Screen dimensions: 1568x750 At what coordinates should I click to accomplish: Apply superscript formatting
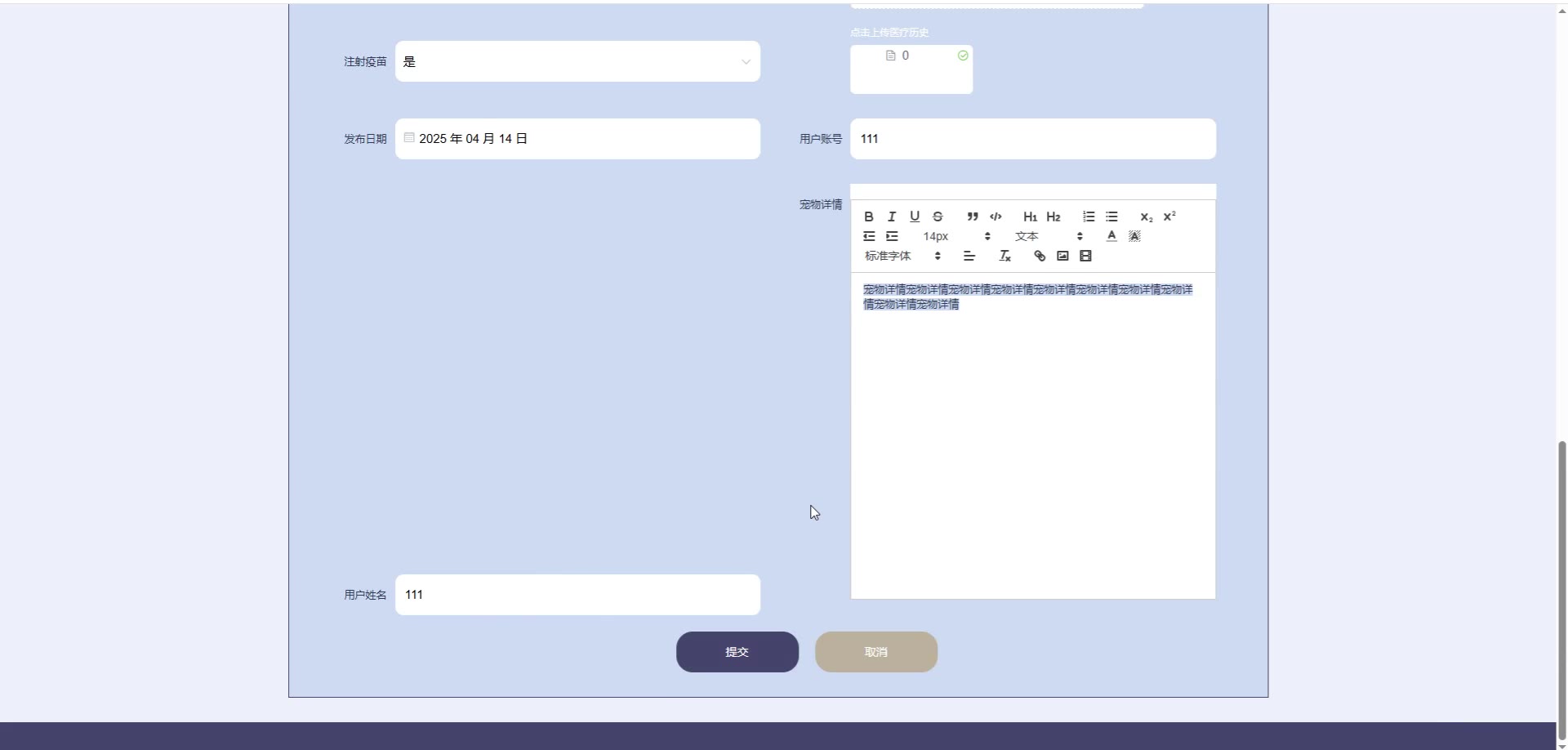[1169, 217]
